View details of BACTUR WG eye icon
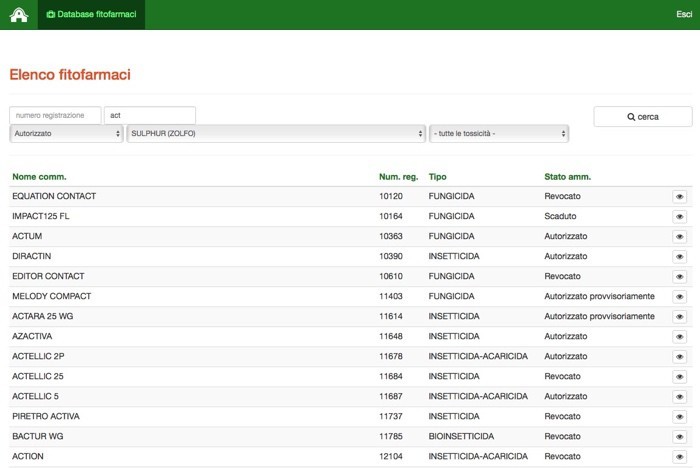Viewport: 700px width, 468px height. pos(679,437)
